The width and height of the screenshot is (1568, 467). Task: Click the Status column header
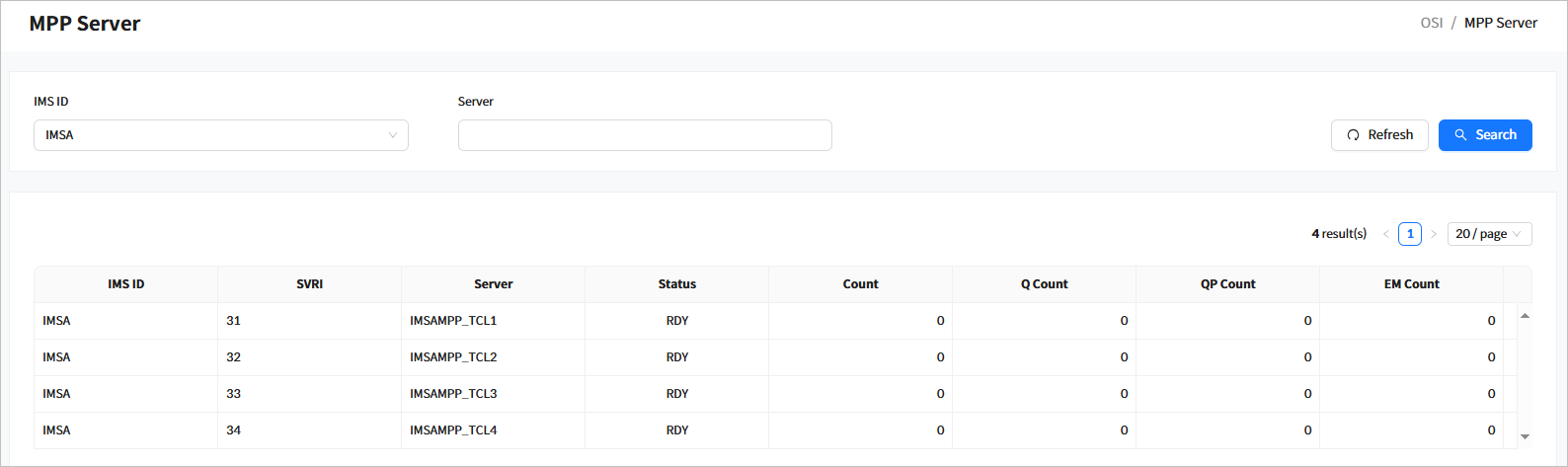pos(676,284)
